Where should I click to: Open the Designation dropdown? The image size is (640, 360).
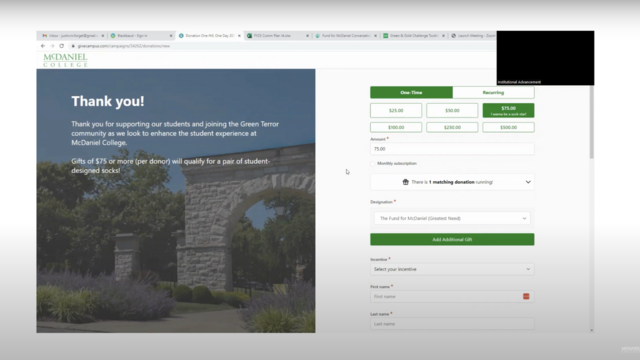click(452, 218)
